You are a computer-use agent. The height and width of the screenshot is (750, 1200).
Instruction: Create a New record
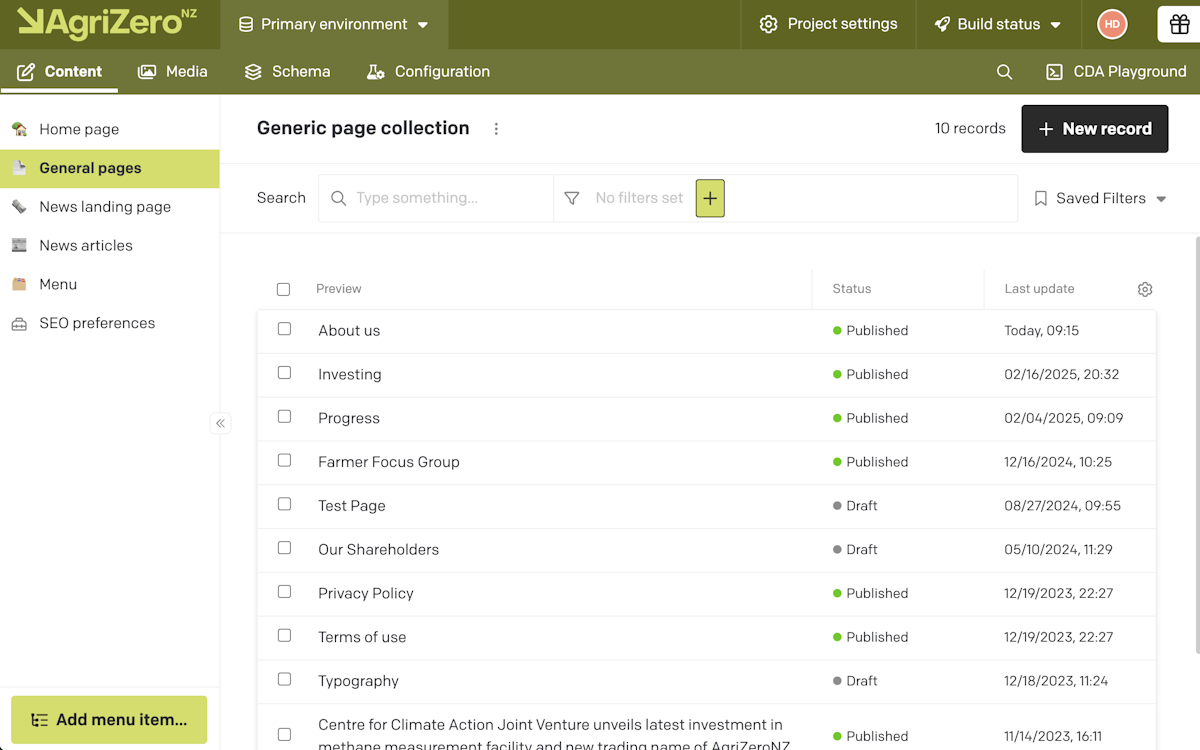pyautogui.click(x=1095, y=129)
